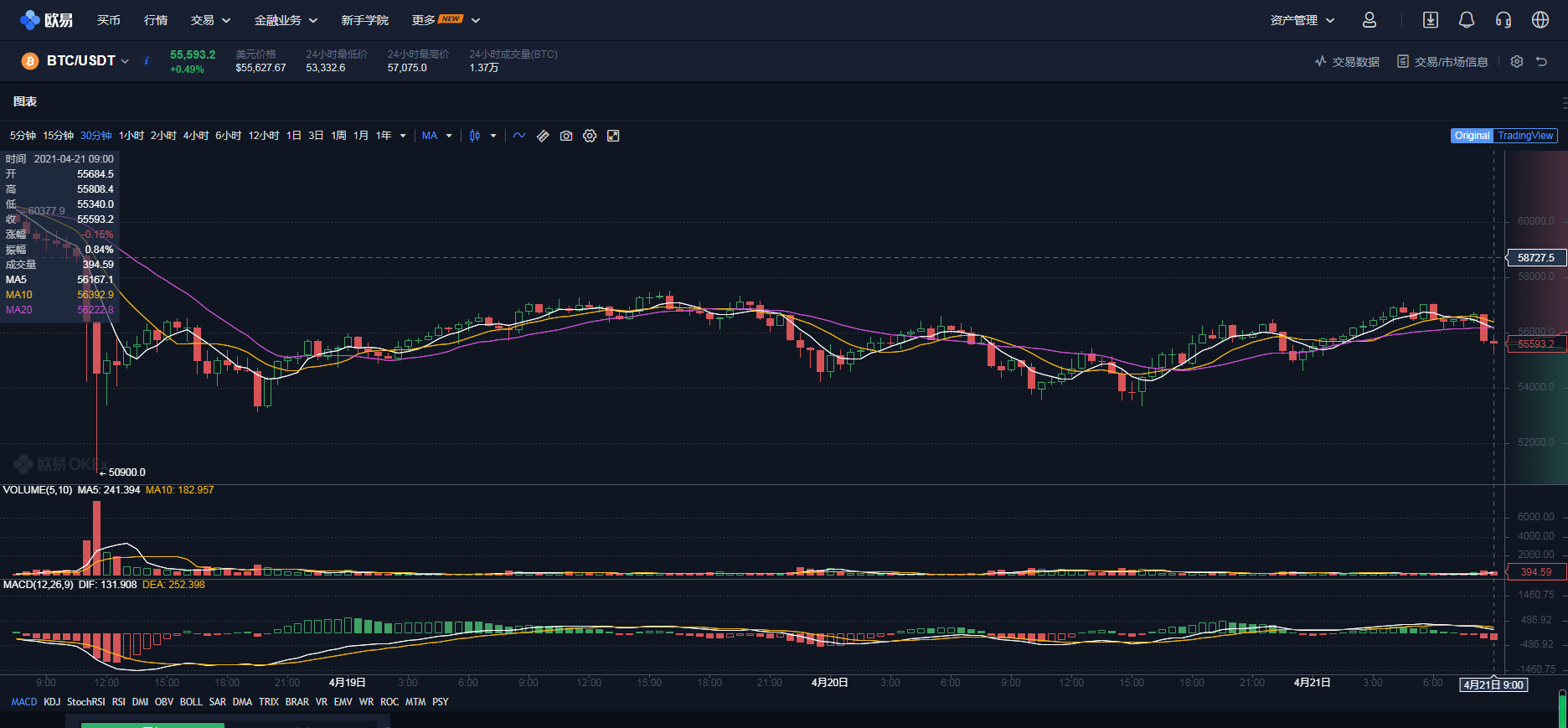
Task: Open notifications bell icon
Action: click(x=1467, y=20)
